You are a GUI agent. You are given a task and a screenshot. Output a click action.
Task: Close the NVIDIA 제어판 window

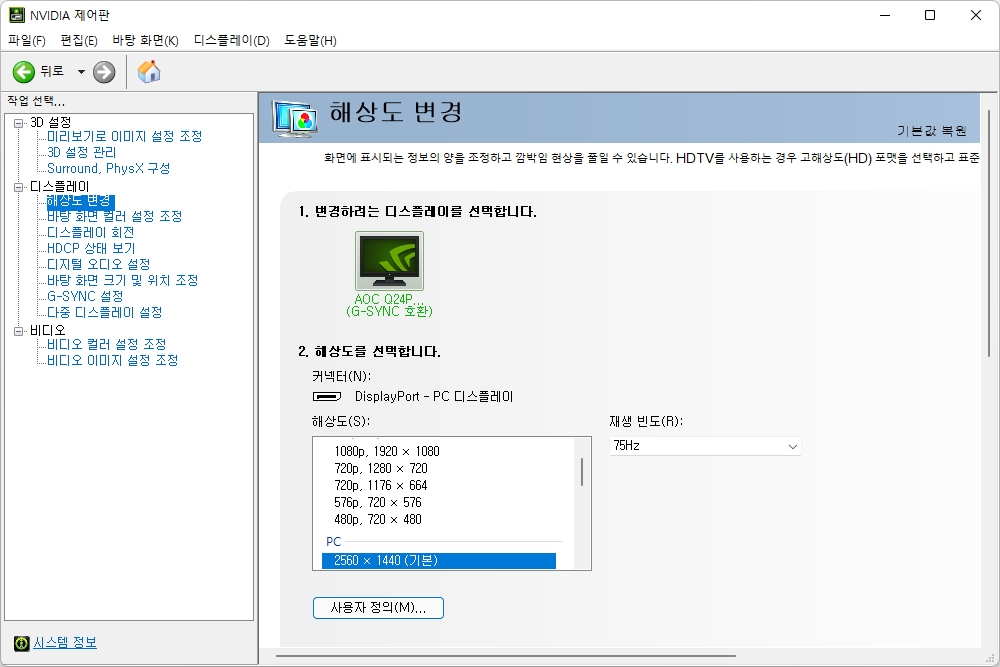click(x=976, y=15)
